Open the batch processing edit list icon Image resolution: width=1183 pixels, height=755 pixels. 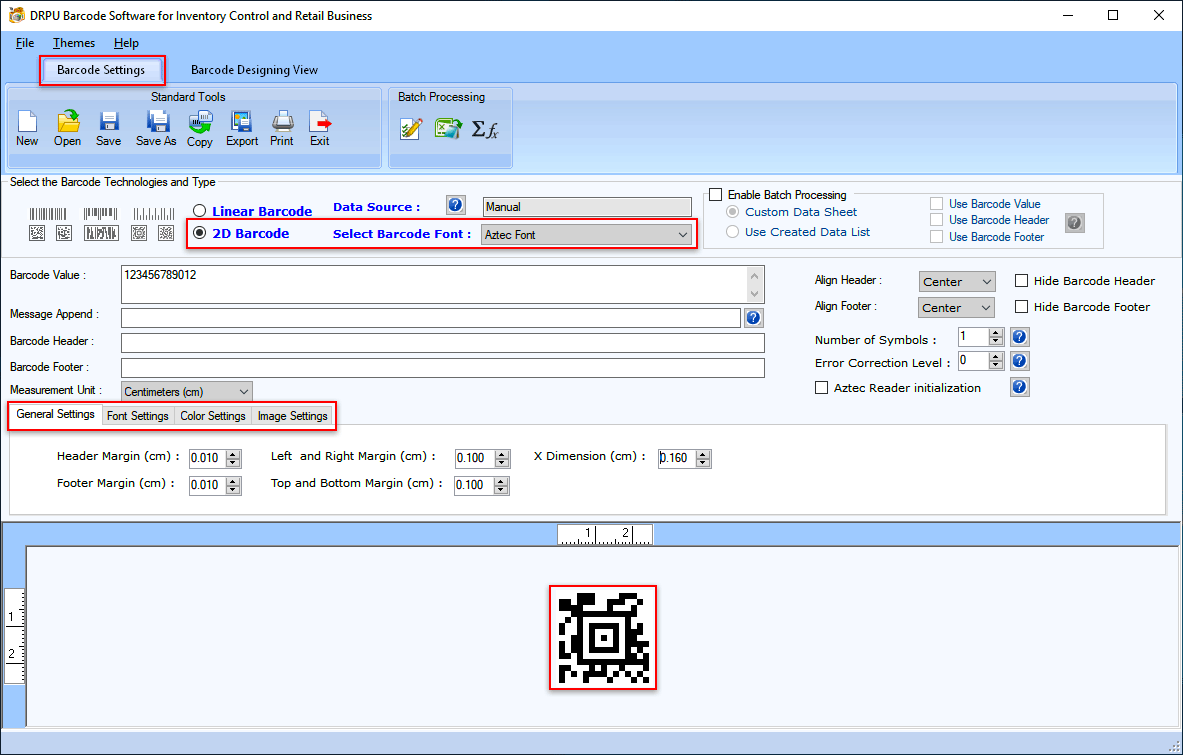pyautogui.click(x=411, y=129)
